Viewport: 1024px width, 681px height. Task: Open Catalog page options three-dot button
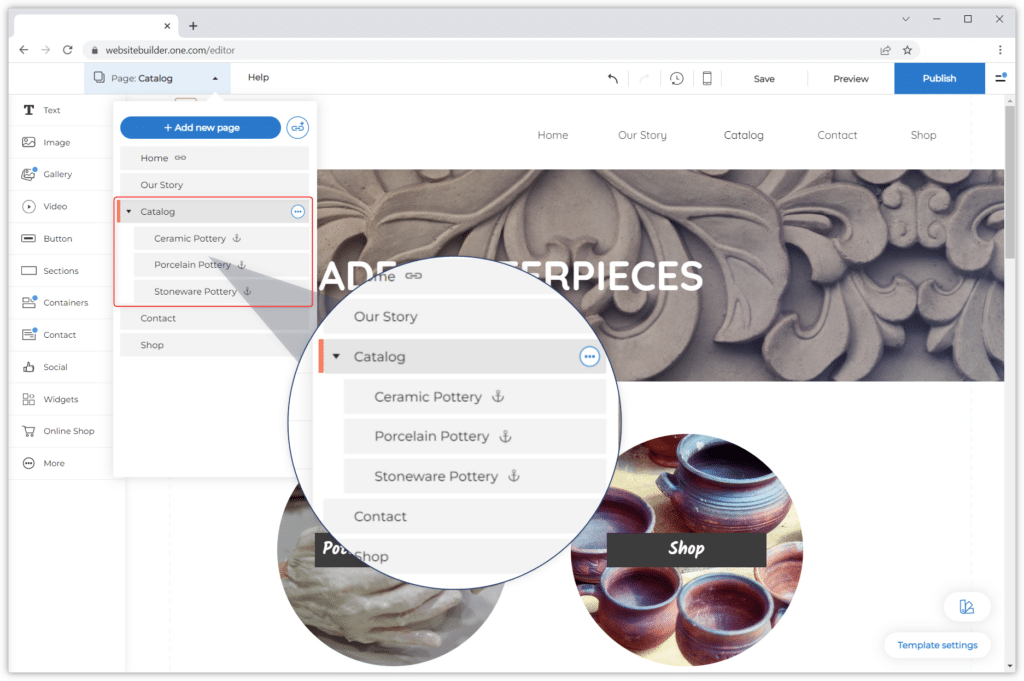[297, 211]
